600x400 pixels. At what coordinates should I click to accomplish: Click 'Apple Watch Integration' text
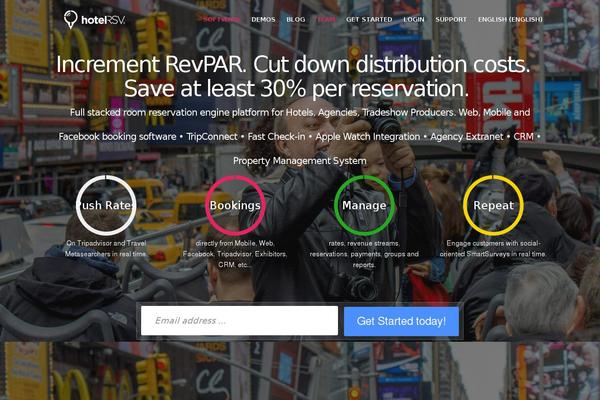(x=368, y=137)
